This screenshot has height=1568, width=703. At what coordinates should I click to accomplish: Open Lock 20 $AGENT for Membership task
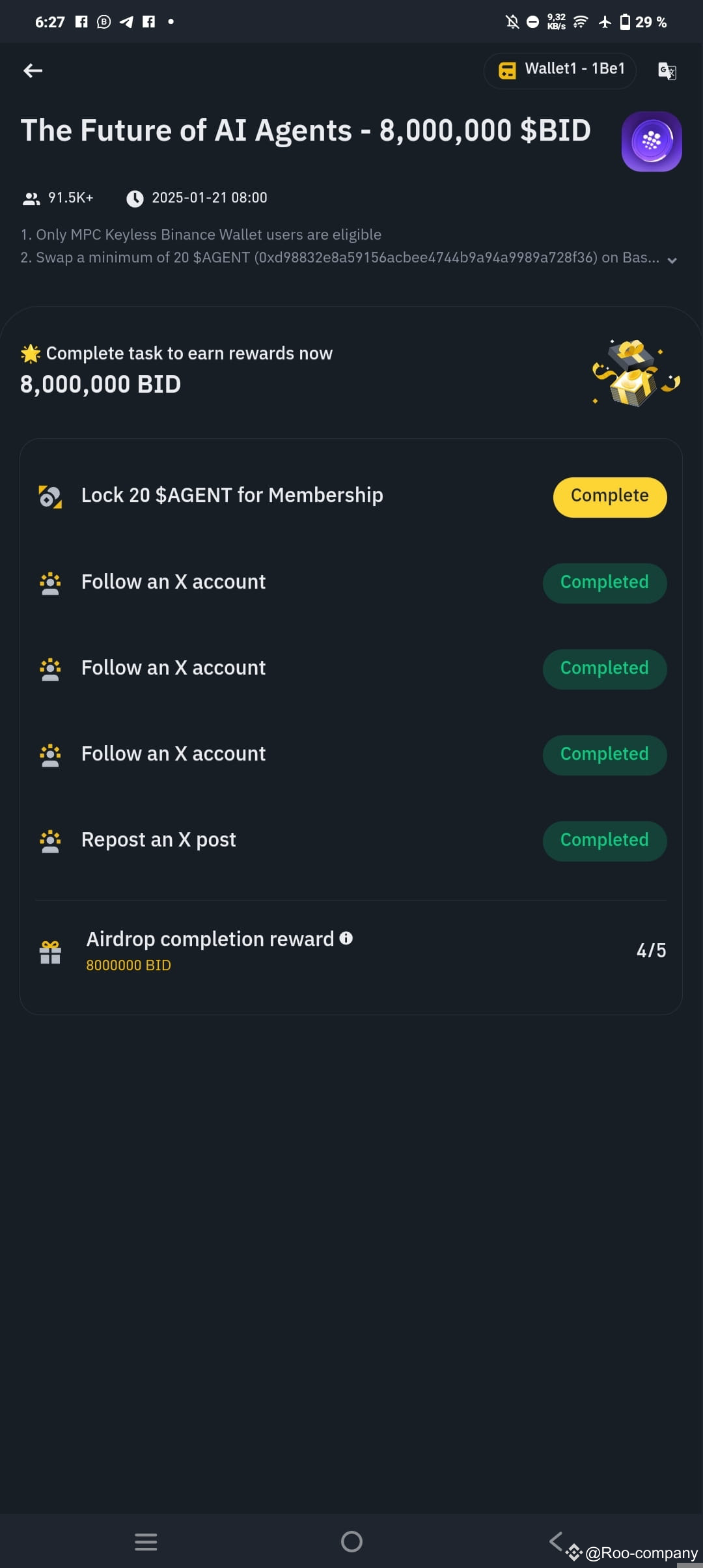pyautogui.click(x=232, y=496)
